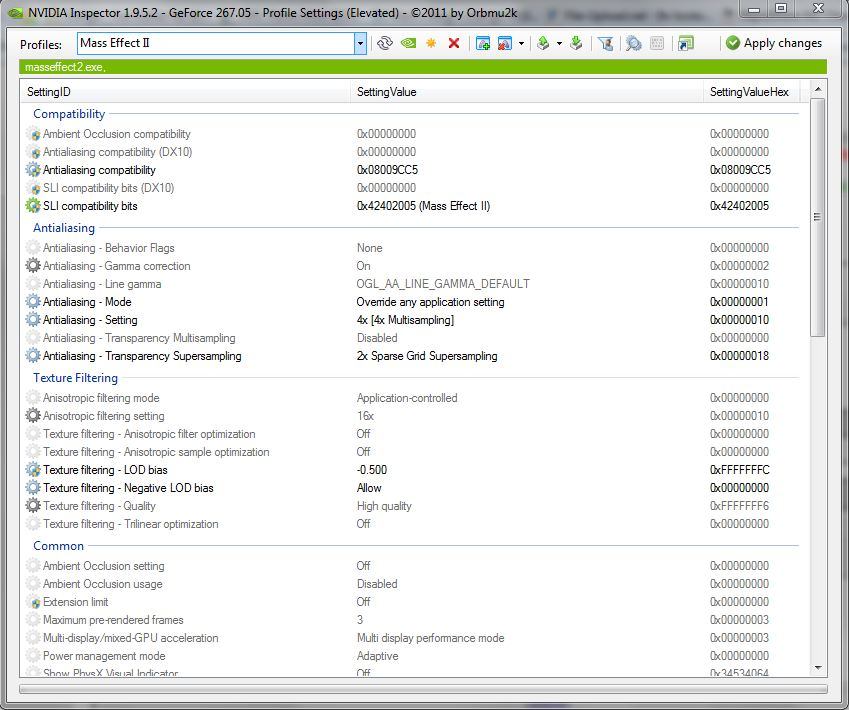Select the Maximum pre-rendered frames row
849x710 pixels.
click(412, 620)
